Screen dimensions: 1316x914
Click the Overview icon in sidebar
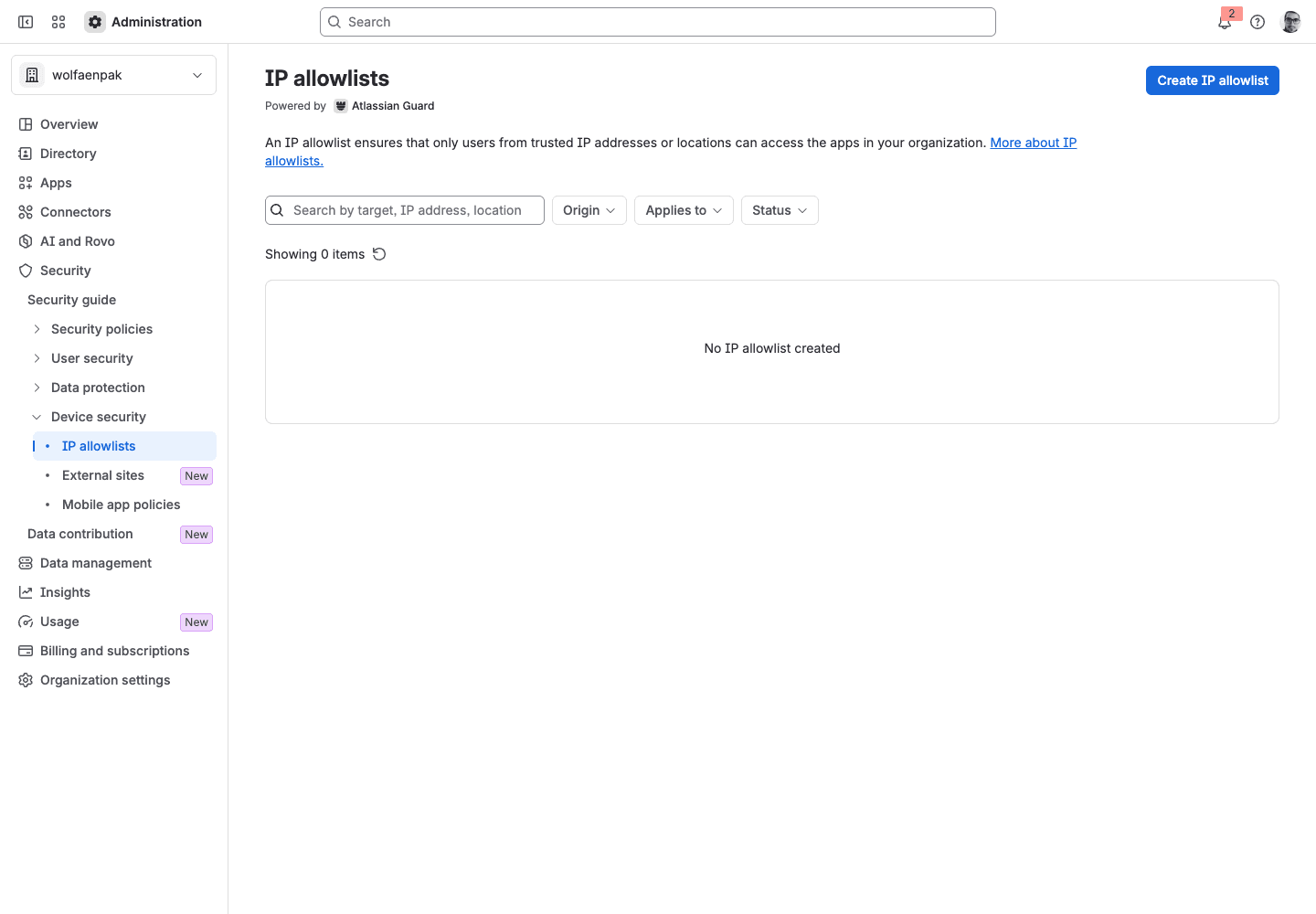click(26, 124)
